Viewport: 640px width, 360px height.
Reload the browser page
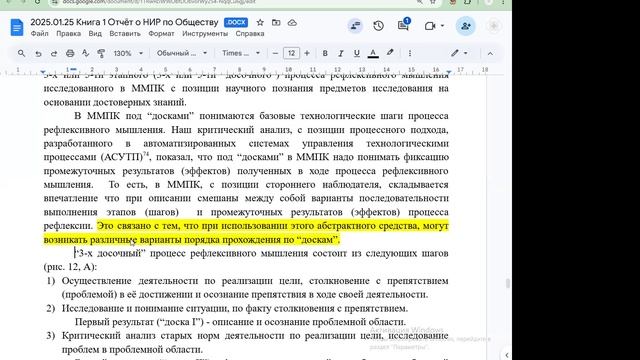[x=37, y=2]
